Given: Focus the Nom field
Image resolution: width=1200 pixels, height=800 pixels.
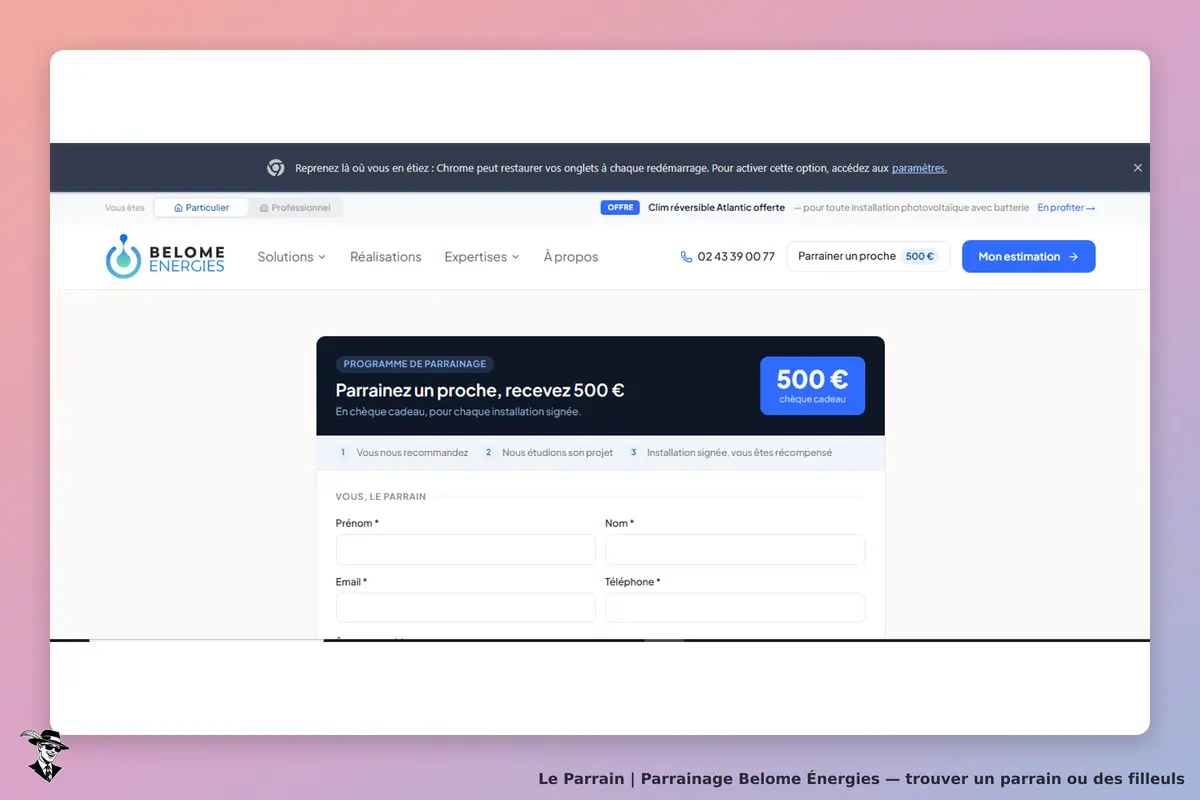Looking at the screenshot, I should [735, 550].
